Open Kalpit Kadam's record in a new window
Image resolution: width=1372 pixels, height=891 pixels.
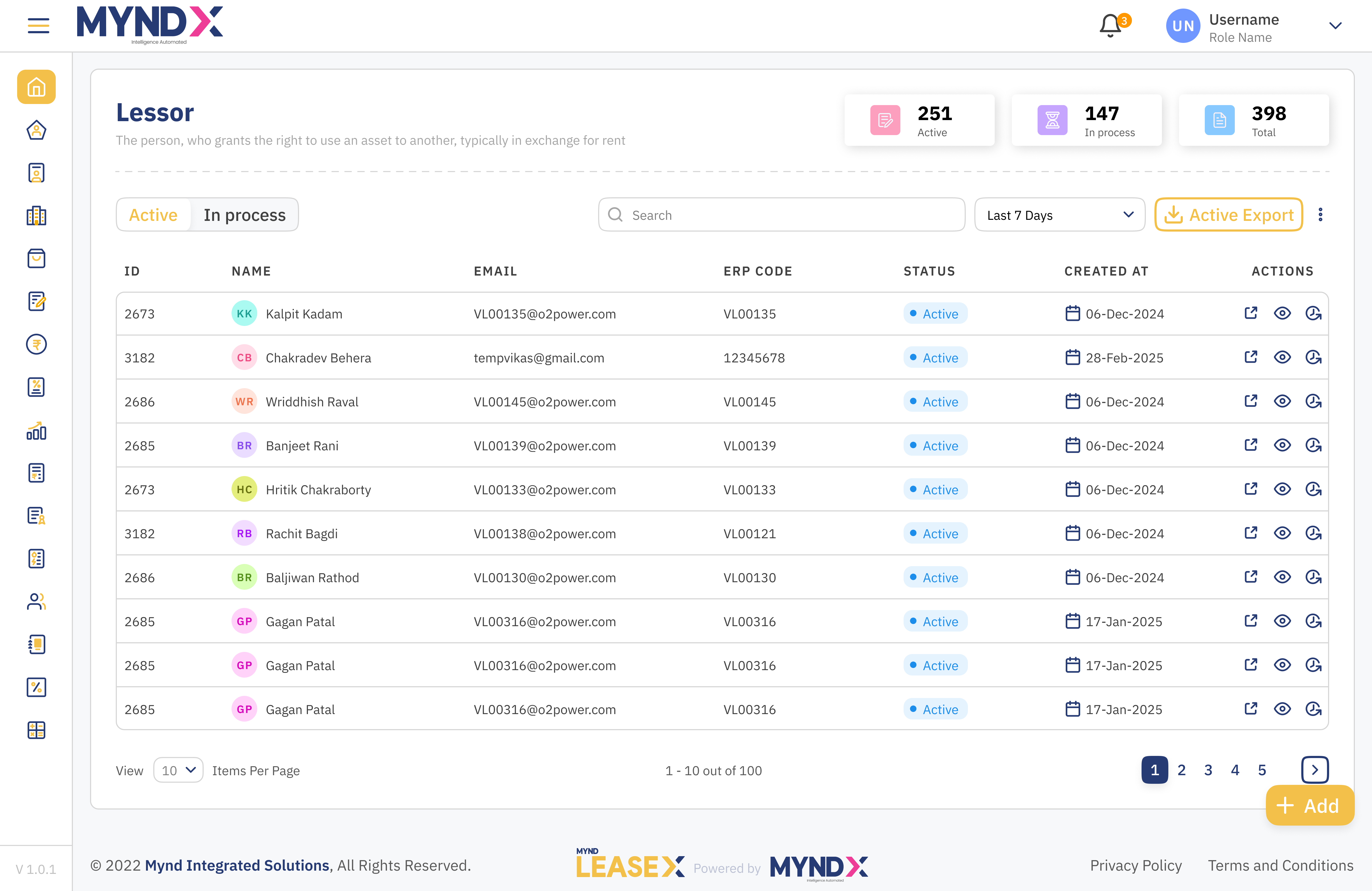pyautogui.click(x=1251, y=313)
